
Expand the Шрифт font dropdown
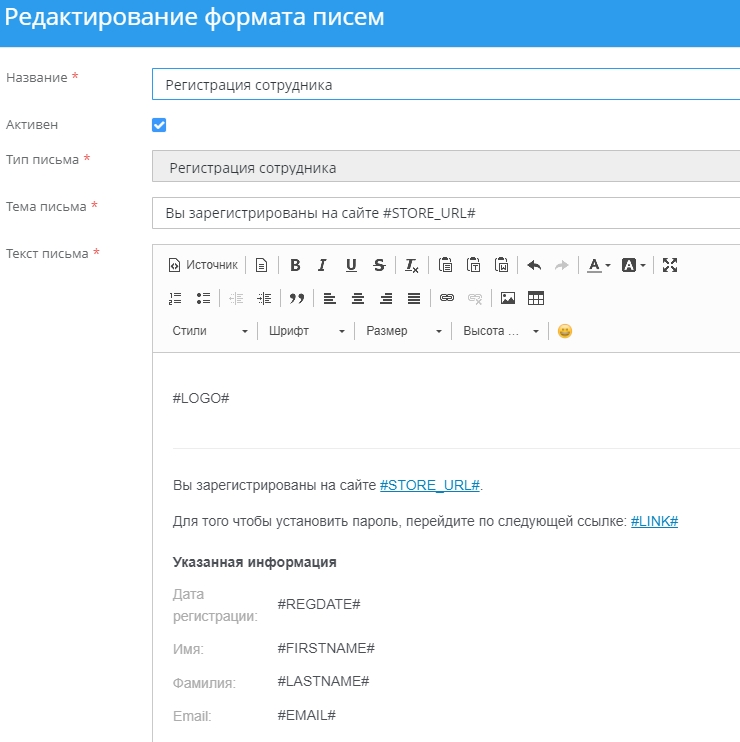[x=306, y=331]
